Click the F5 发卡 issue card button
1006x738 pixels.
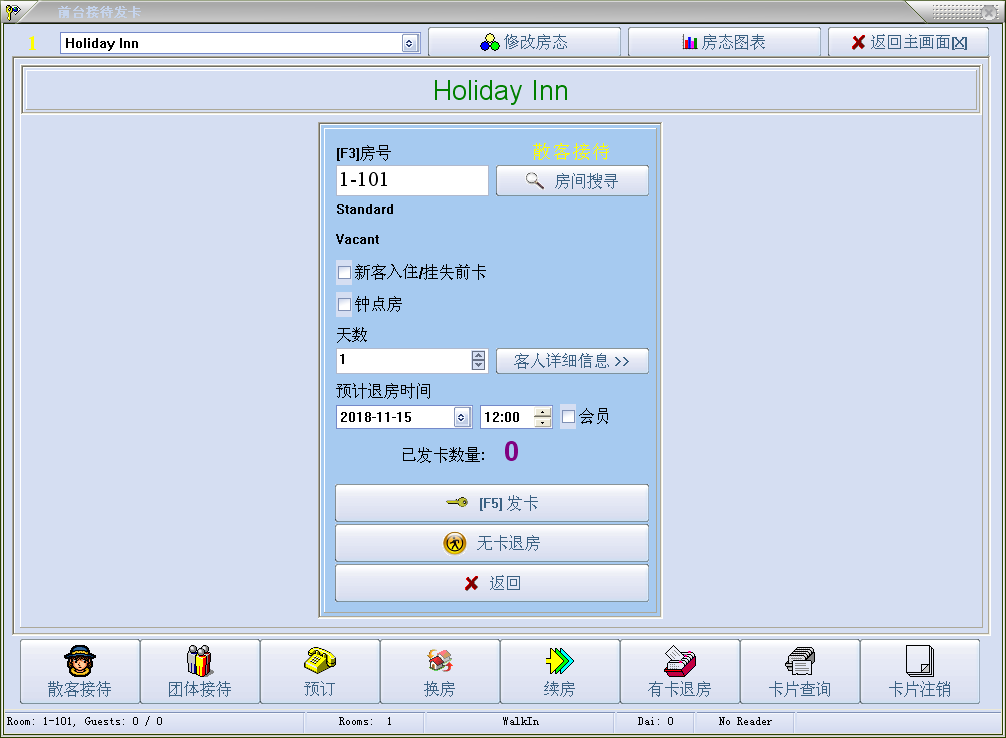[491, 503]
